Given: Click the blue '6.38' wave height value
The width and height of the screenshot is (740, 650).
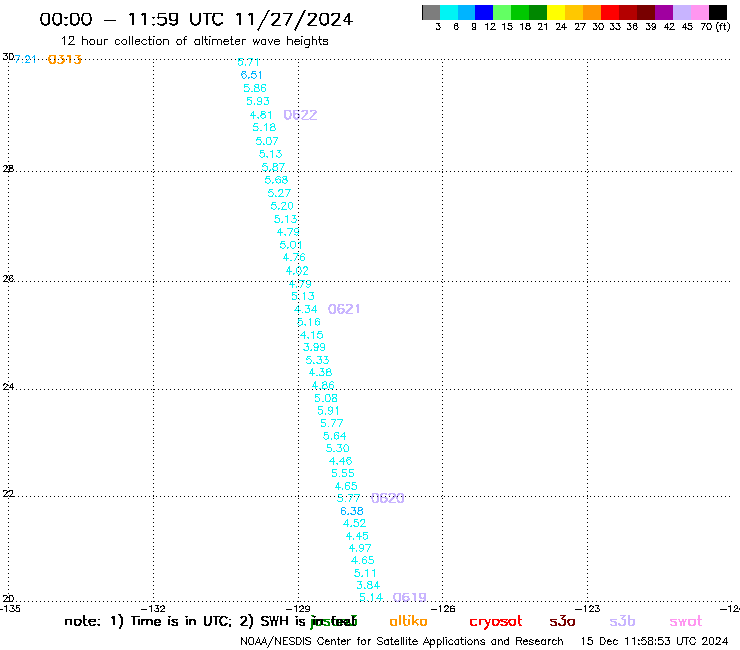Looking at the screenshot, I should [x=352, y=511].
